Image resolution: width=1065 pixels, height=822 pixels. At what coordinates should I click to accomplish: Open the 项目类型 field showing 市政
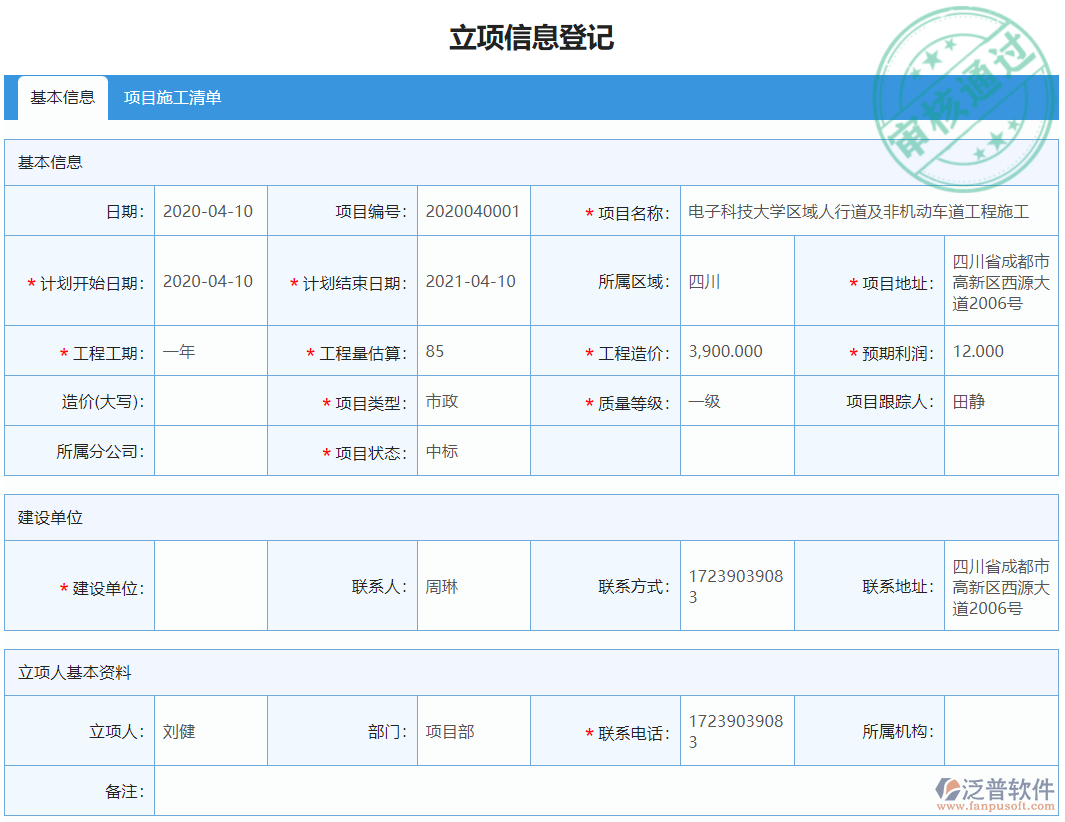tap(473, 401)
